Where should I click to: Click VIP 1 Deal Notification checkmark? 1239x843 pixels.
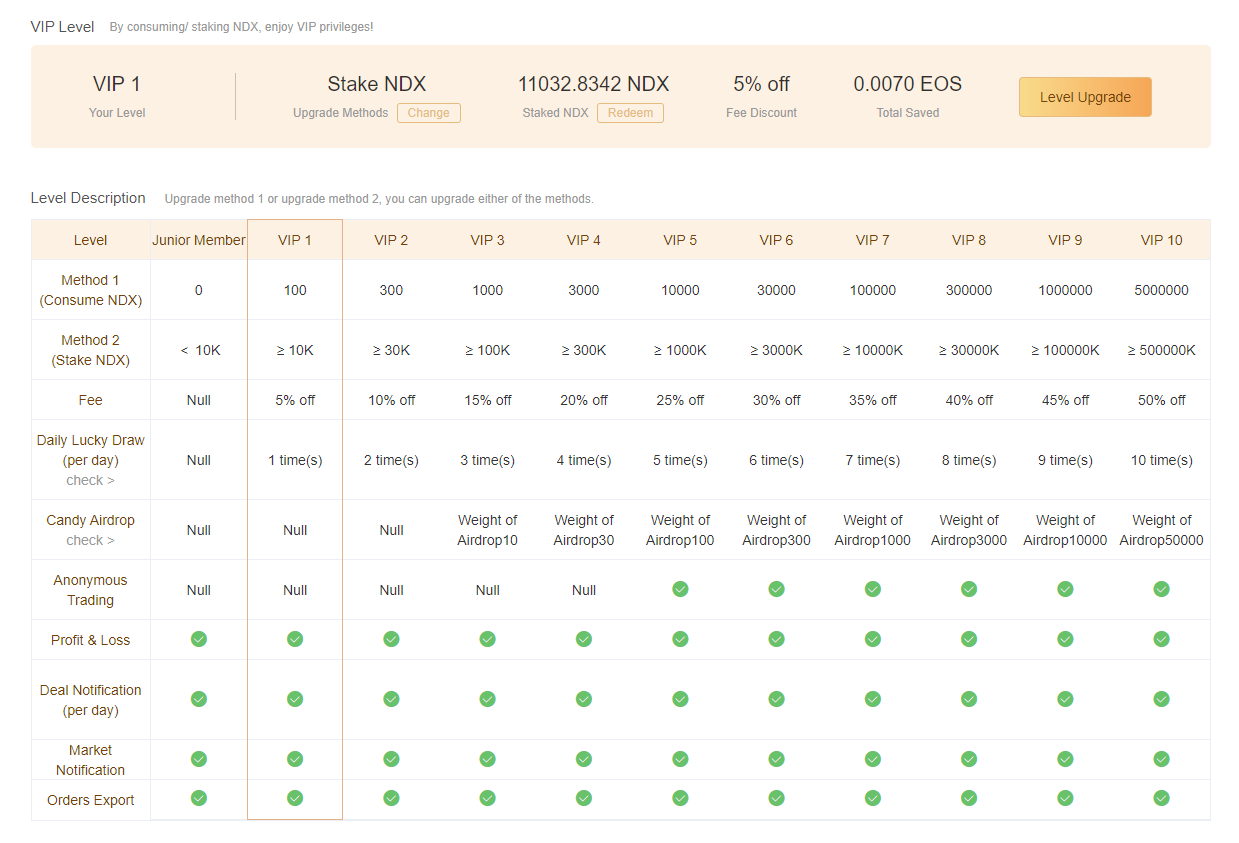295,699
